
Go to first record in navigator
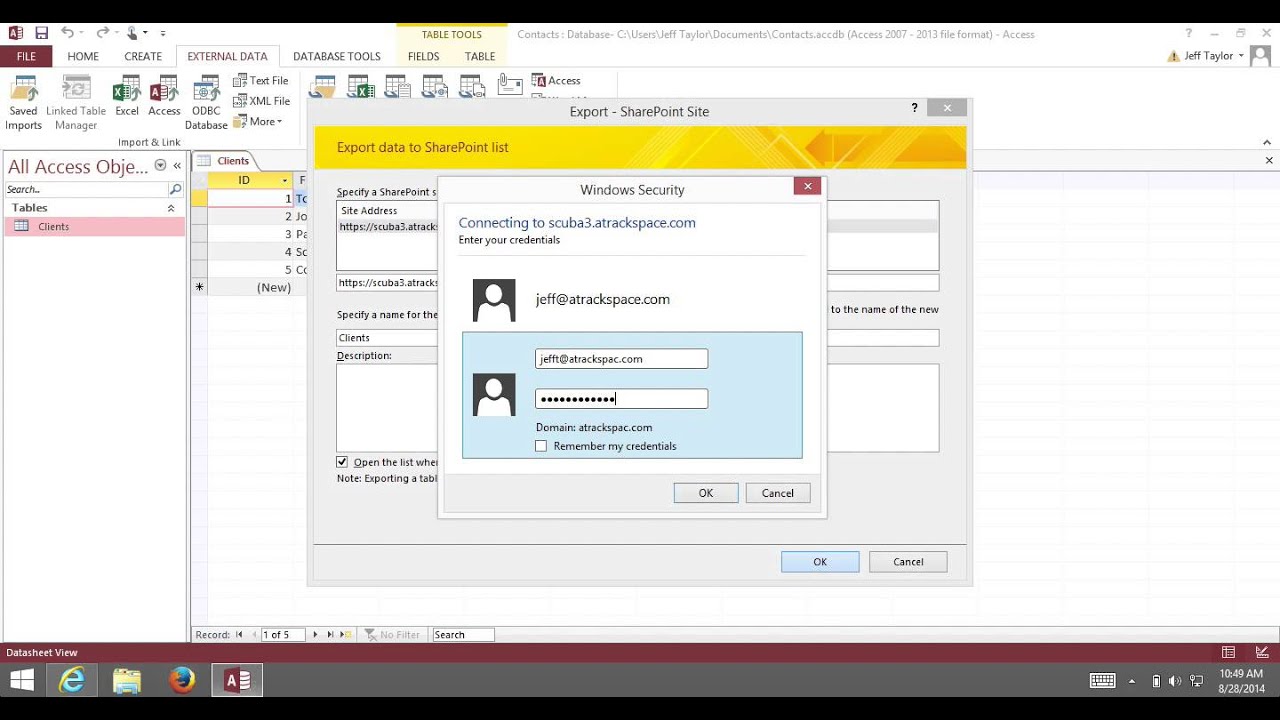[x=239, y=634]
